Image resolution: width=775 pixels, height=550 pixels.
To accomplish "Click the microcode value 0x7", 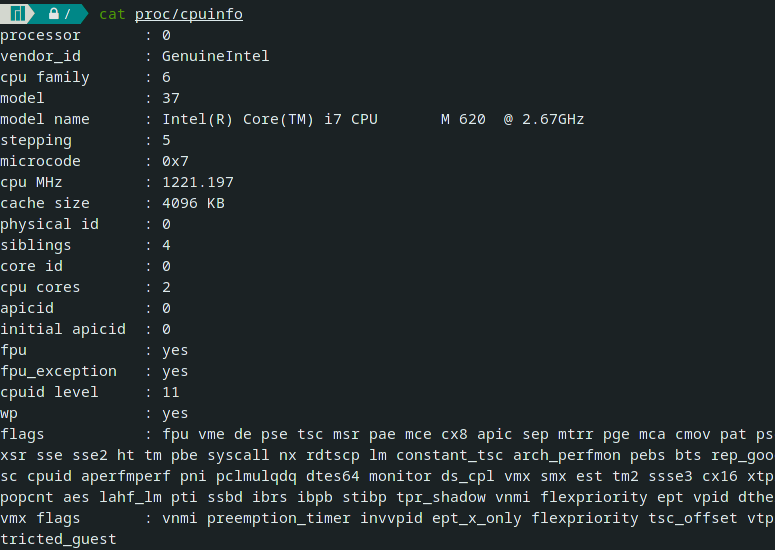I will click(x=175, y=161).
